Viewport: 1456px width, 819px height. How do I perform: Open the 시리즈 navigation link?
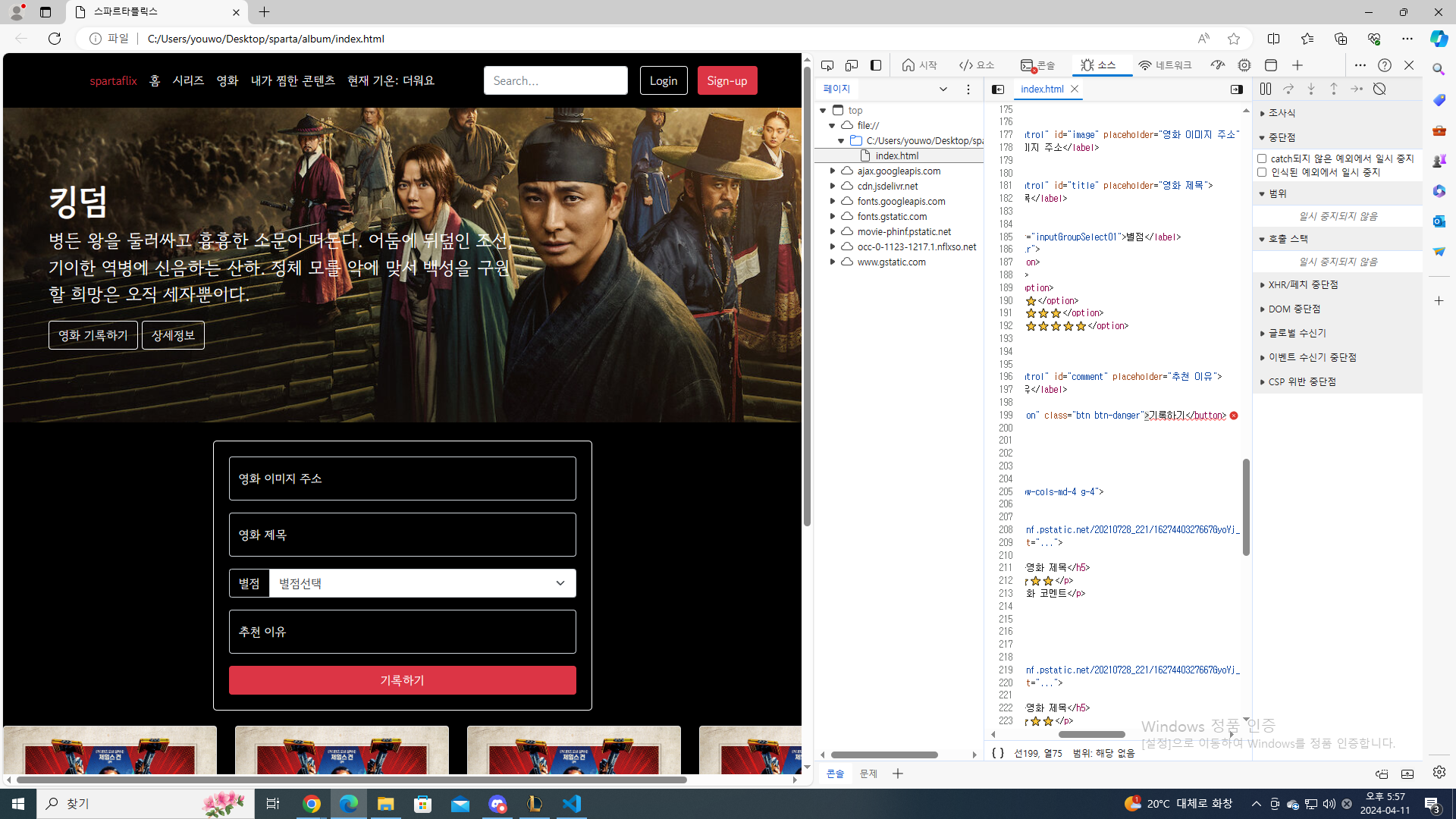pos(188,80)
